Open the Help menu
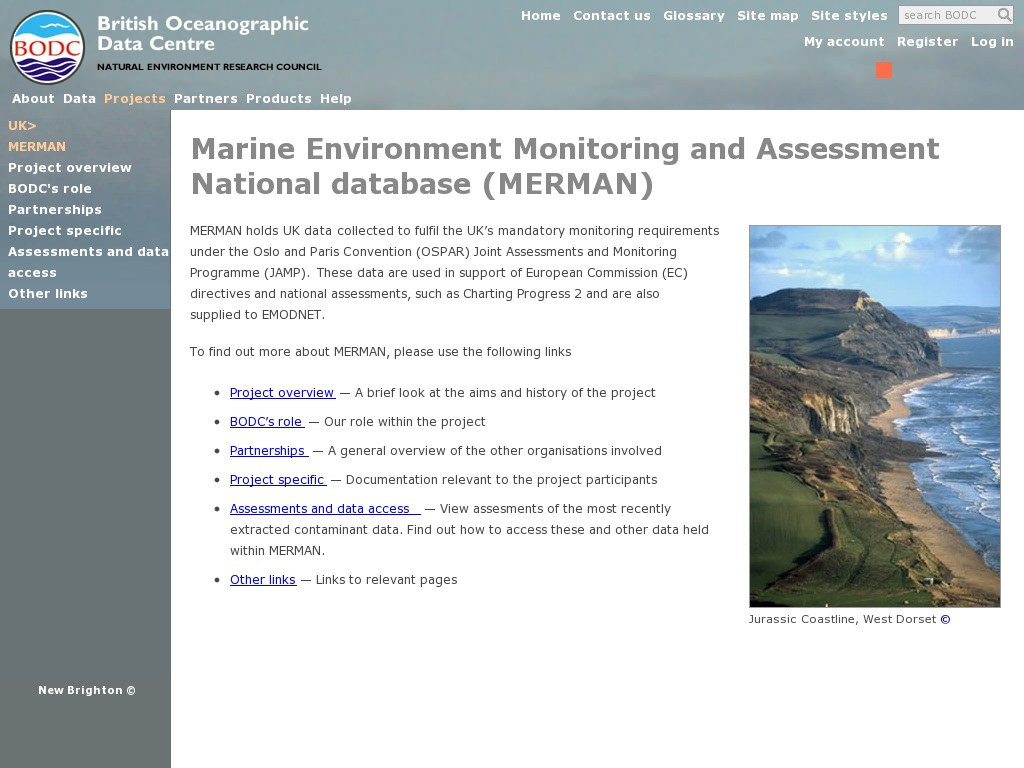 [336, 99]
